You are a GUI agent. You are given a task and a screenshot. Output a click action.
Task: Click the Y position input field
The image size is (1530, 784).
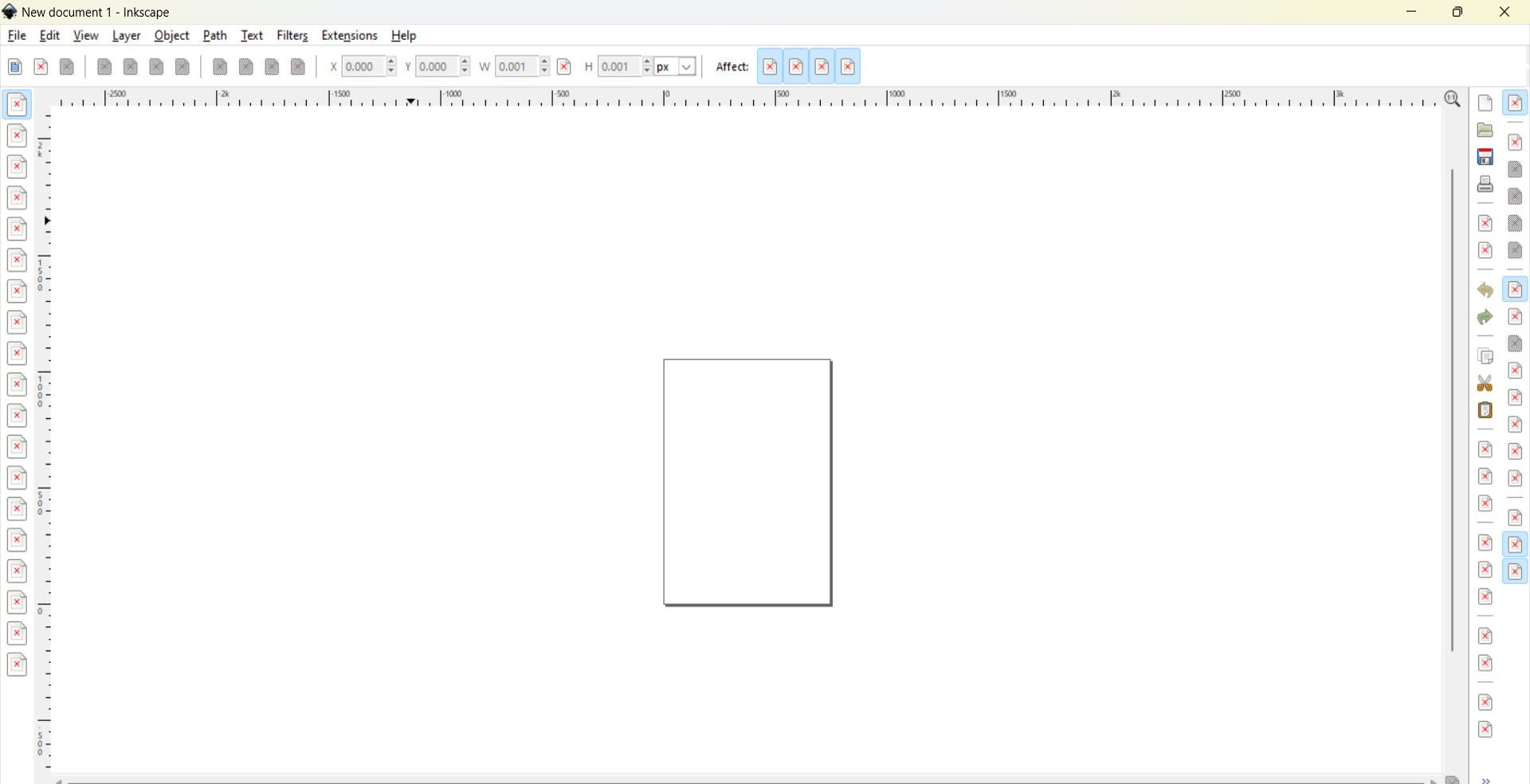tap(437, 67)
